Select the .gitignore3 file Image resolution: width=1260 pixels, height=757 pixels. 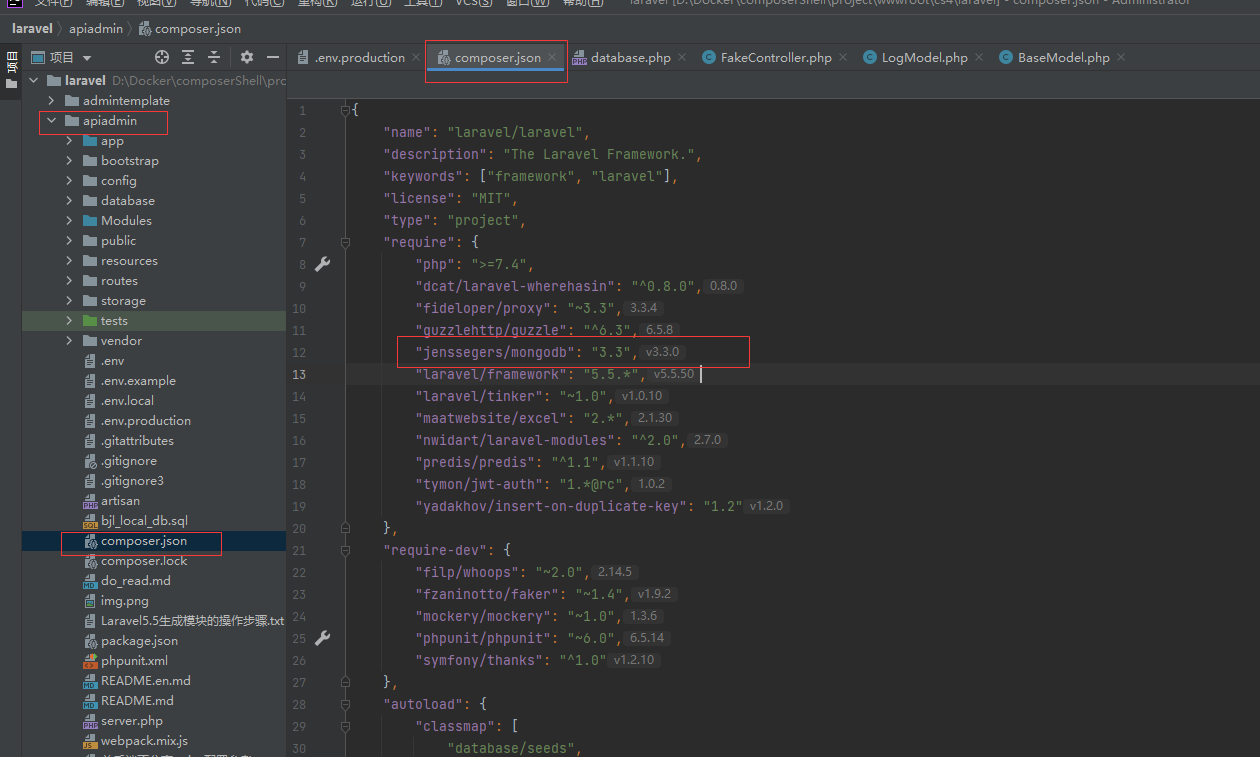coord(132,481)
